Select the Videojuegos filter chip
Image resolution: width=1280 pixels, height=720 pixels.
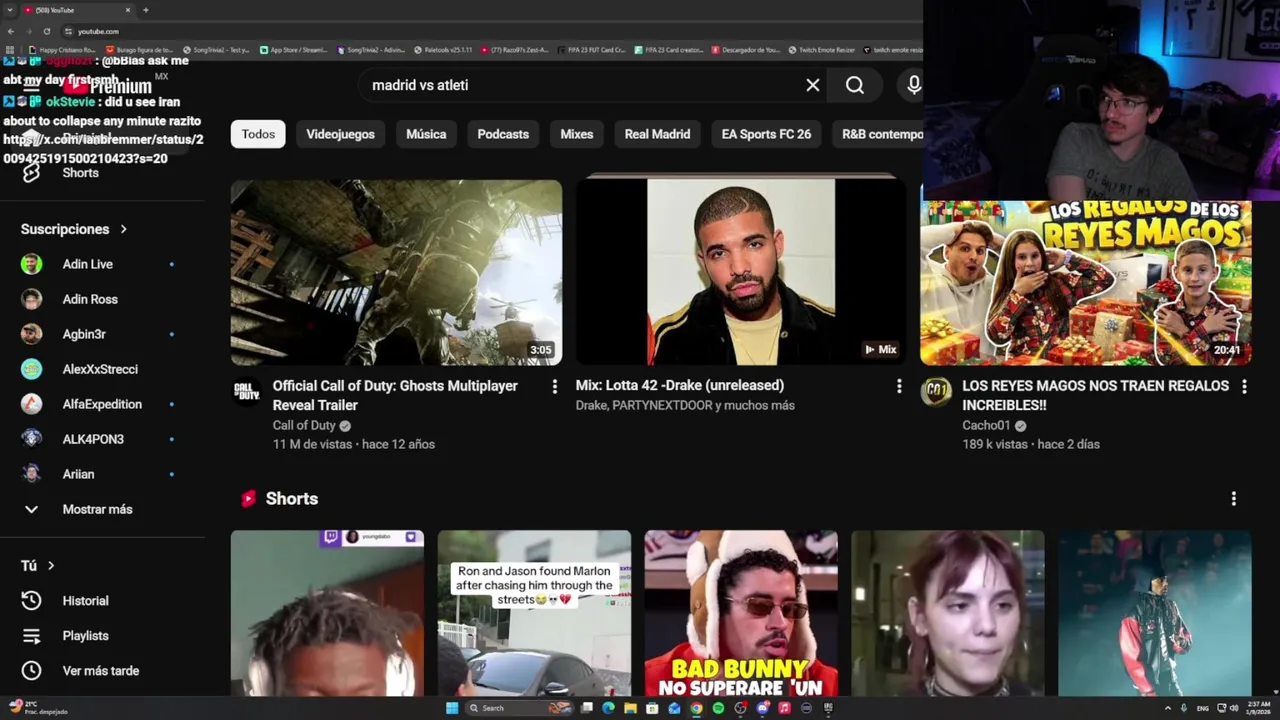(340, 134)
